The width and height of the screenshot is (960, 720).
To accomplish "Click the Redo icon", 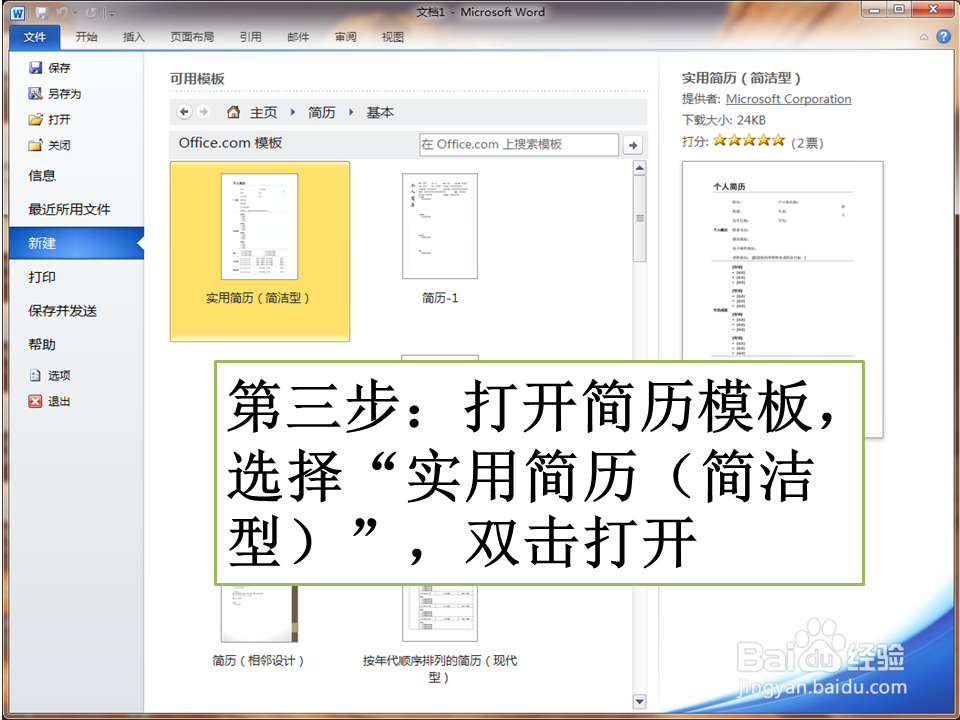I will [x=90, y=12].
